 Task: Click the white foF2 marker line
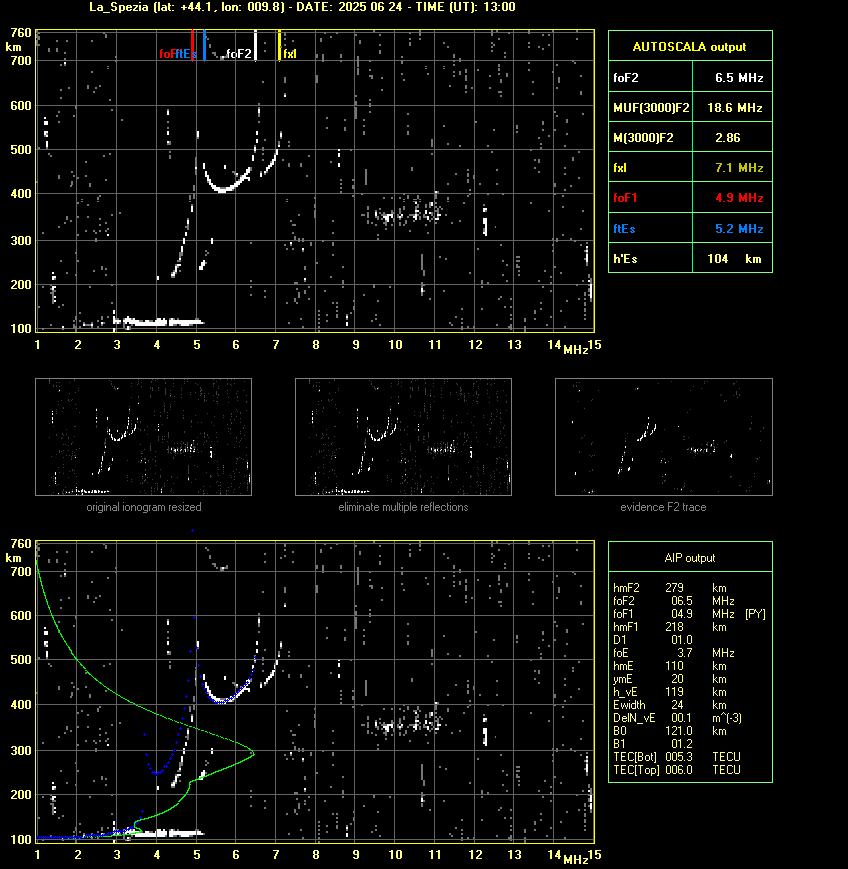tap(255, 45)
